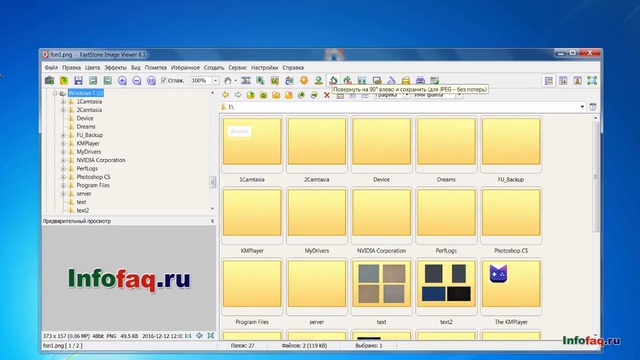The image size is (640, 360).
Task: Click the Infofaq.ru preview image
Action: tap(129, 279)
